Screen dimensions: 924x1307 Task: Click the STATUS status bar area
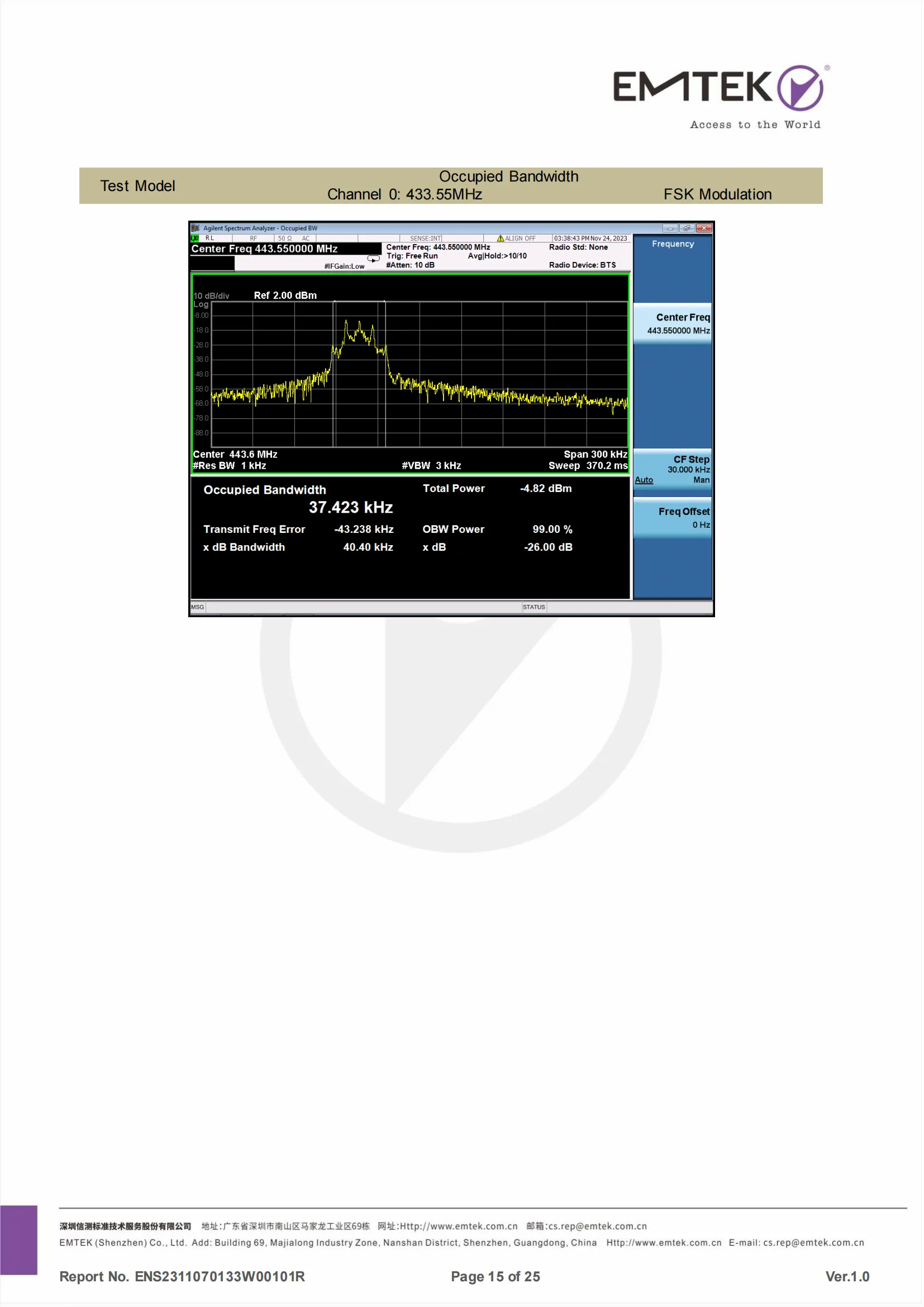click(534, 607)
